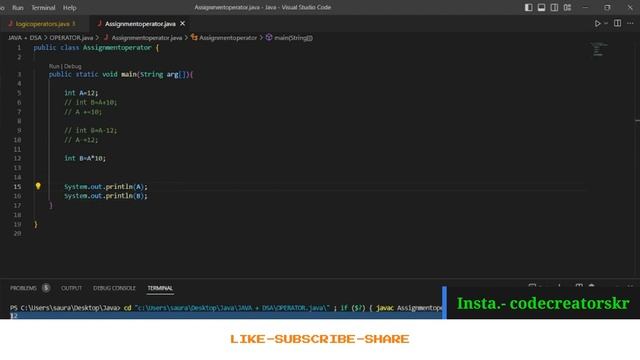Toggle bottom panel layout icon
Image resolution: width=640 pixels, height=360 pixels.
(x=541, y=7)
